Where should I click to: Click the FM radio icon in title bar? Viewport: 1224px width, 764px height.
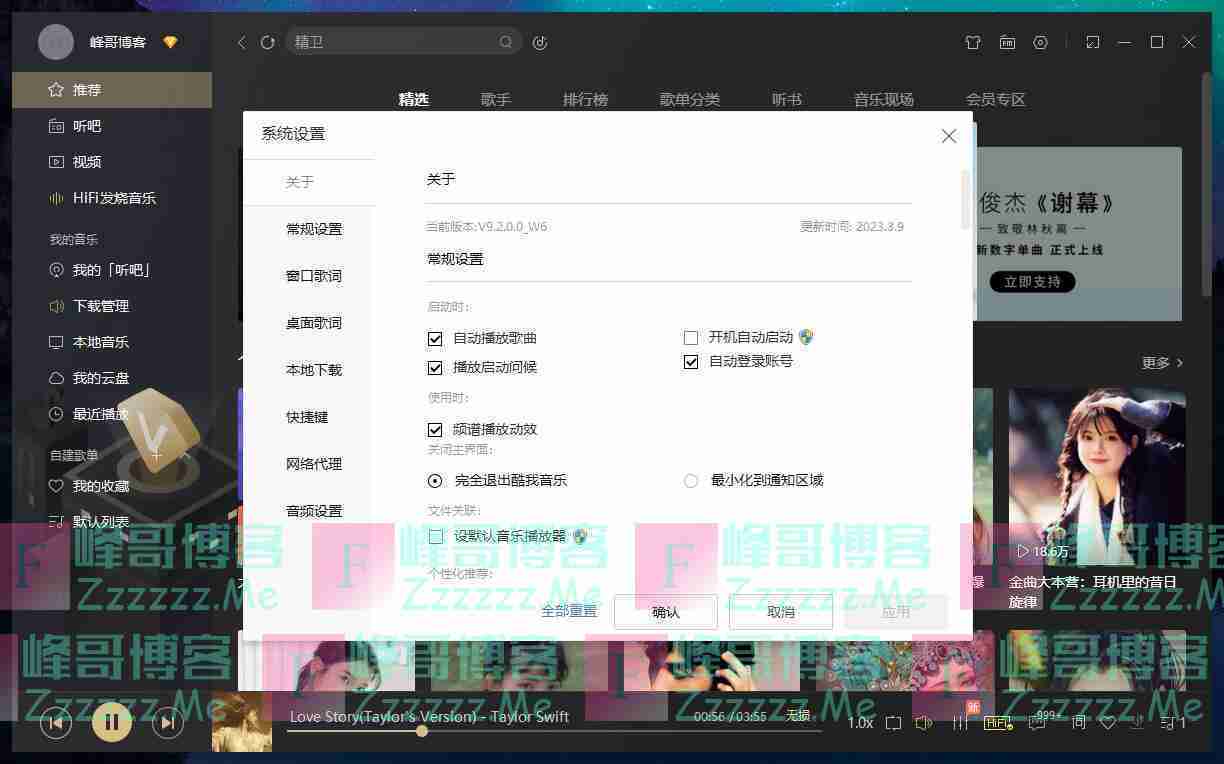[x=1007, y=43]
